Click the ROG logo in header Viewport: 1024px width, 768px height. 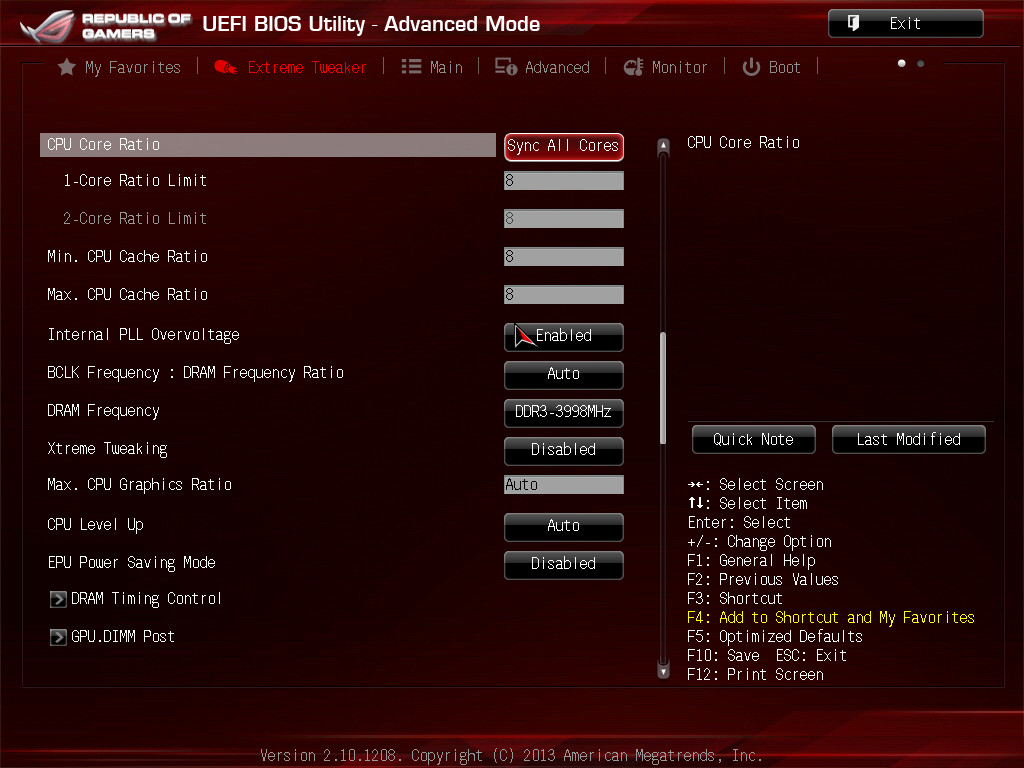46,27
